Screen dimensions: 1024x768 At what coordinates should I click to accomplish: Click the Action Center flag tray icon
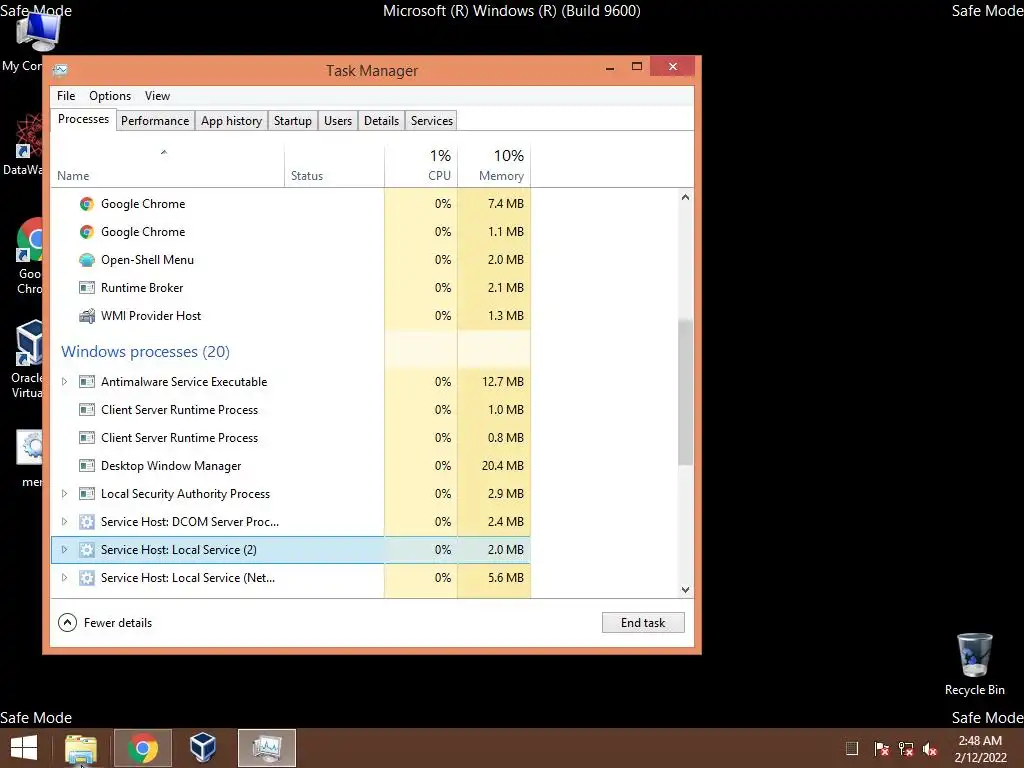coord(881,748)
